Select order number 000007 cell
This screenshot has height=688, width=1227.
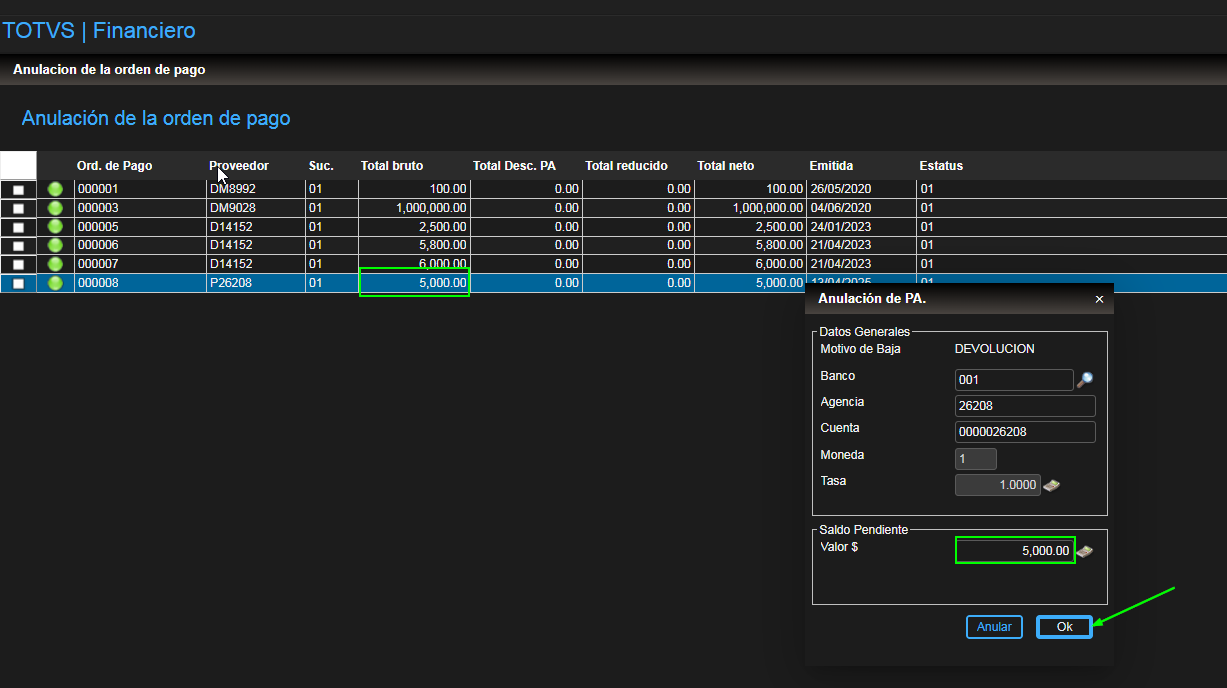click(x=139, y=264)
